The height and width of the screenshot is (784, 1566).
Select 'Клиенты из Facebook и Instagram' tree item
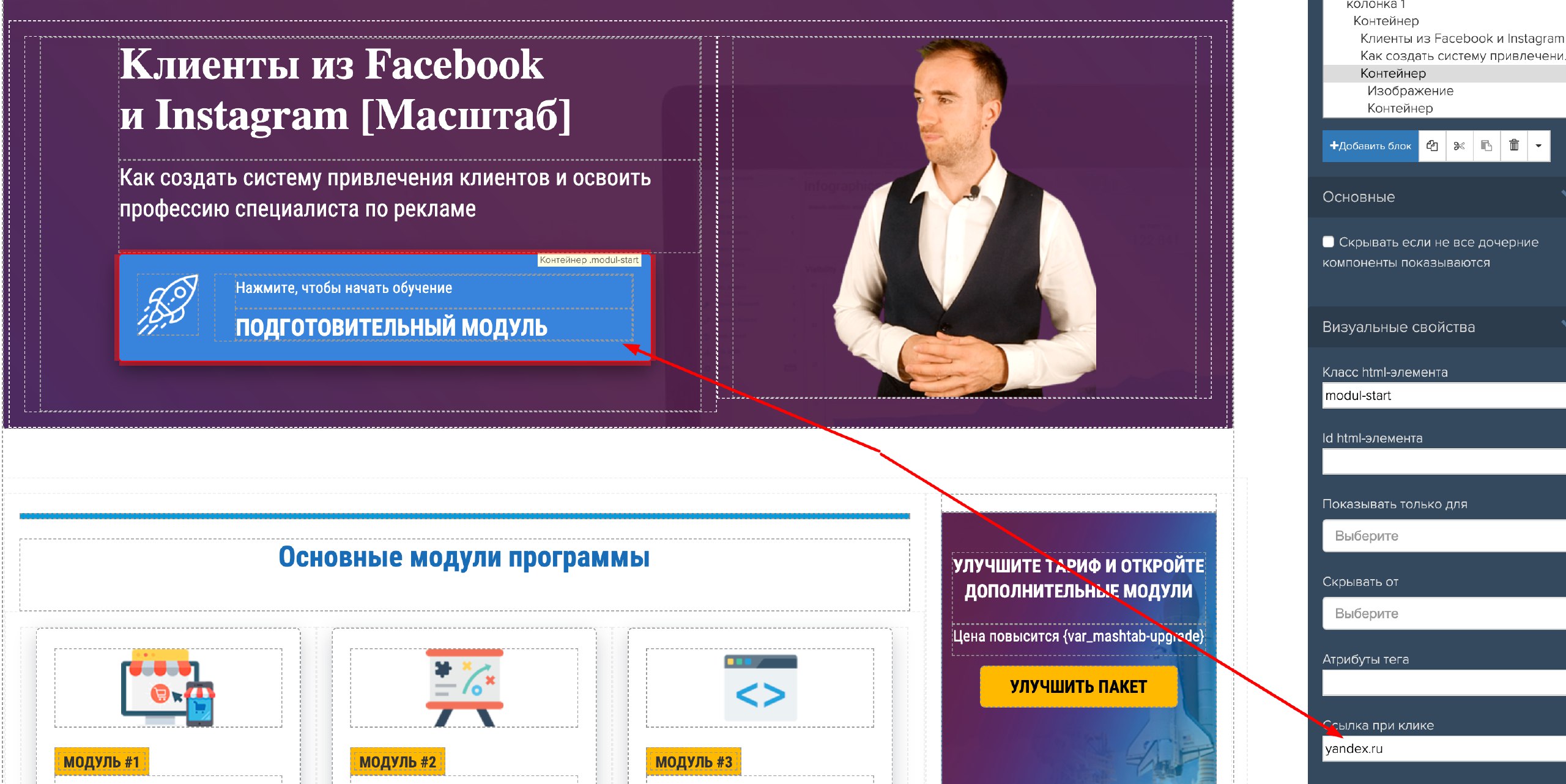pyautogui.click(x=1462, y=39)
